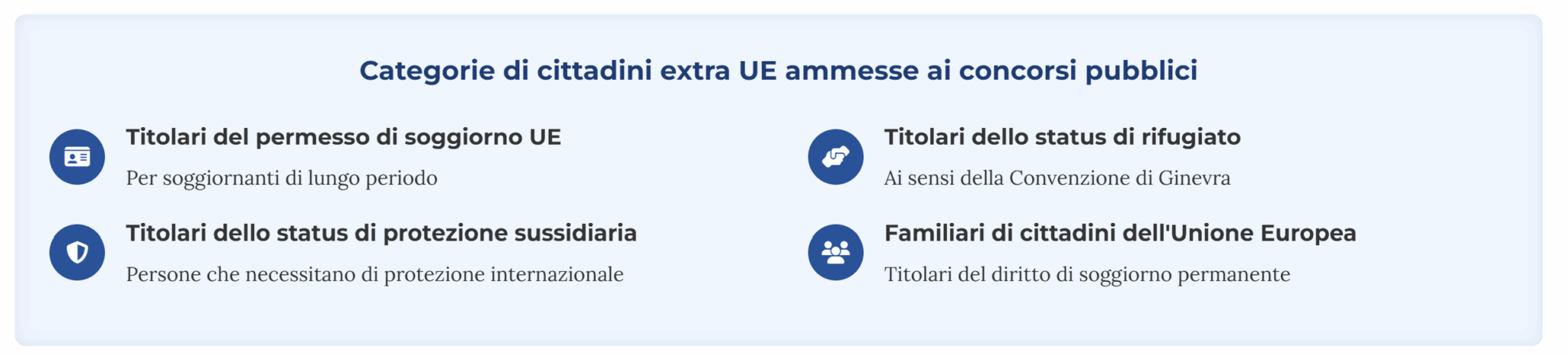Image resolution: width=1568 pixels, height=354 pixels.
Task: Click the shield protection icon
Action: click(x=77, y=252)
